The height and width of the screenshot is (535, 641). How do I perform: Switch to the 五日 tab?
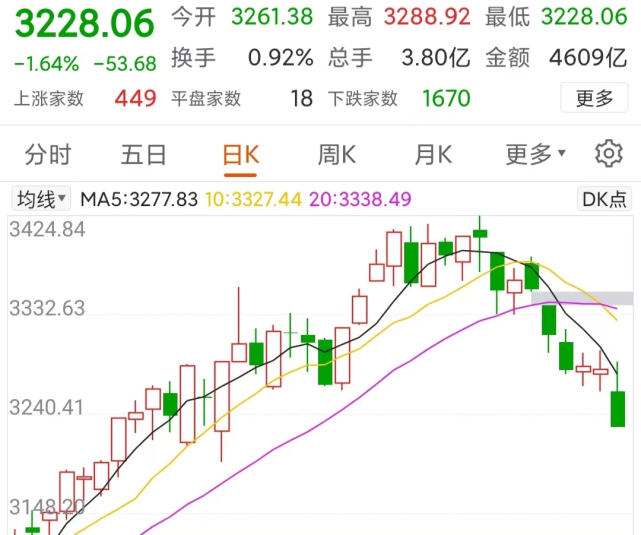(143, 154)
